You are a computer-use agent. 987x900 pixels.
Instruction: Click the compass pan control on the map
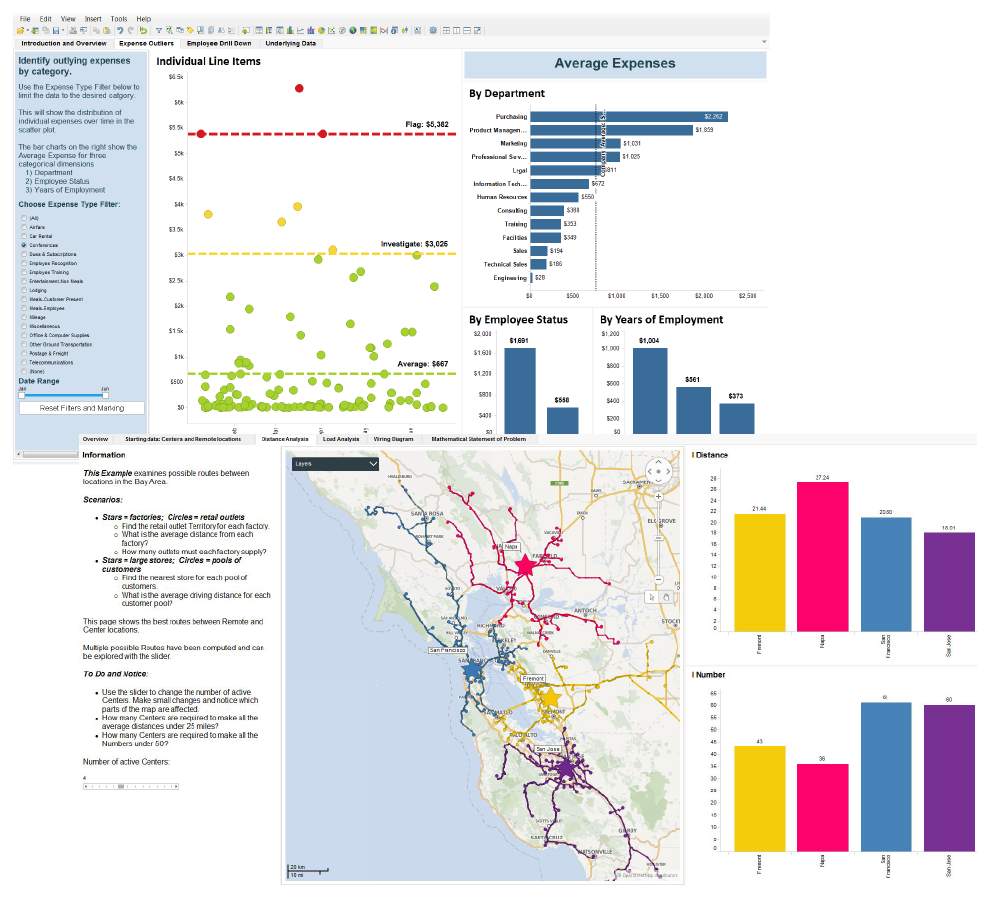point(658,471)
